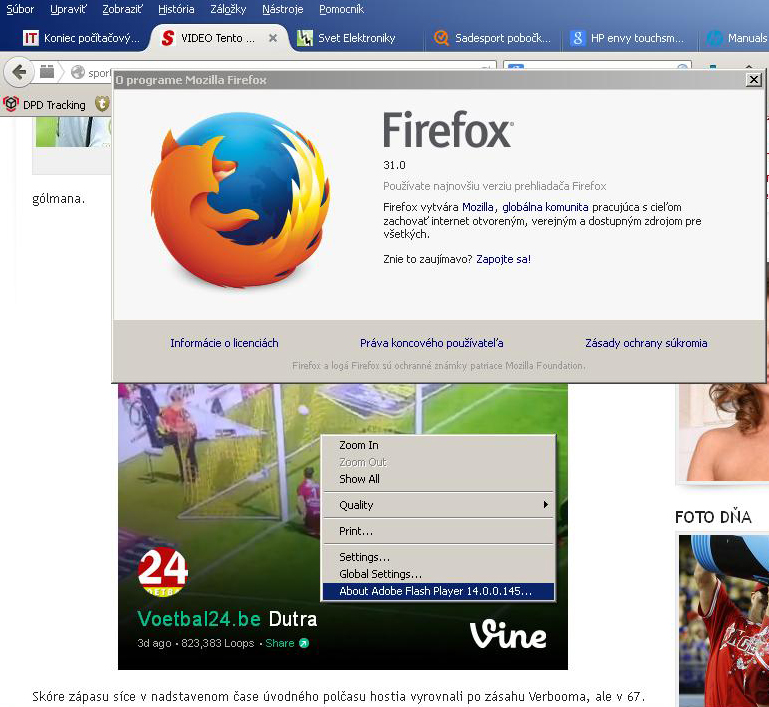Close the VIDEO Tento tab
The height and width of the screenshot is (707, 769).
click(x=273, y=38)
